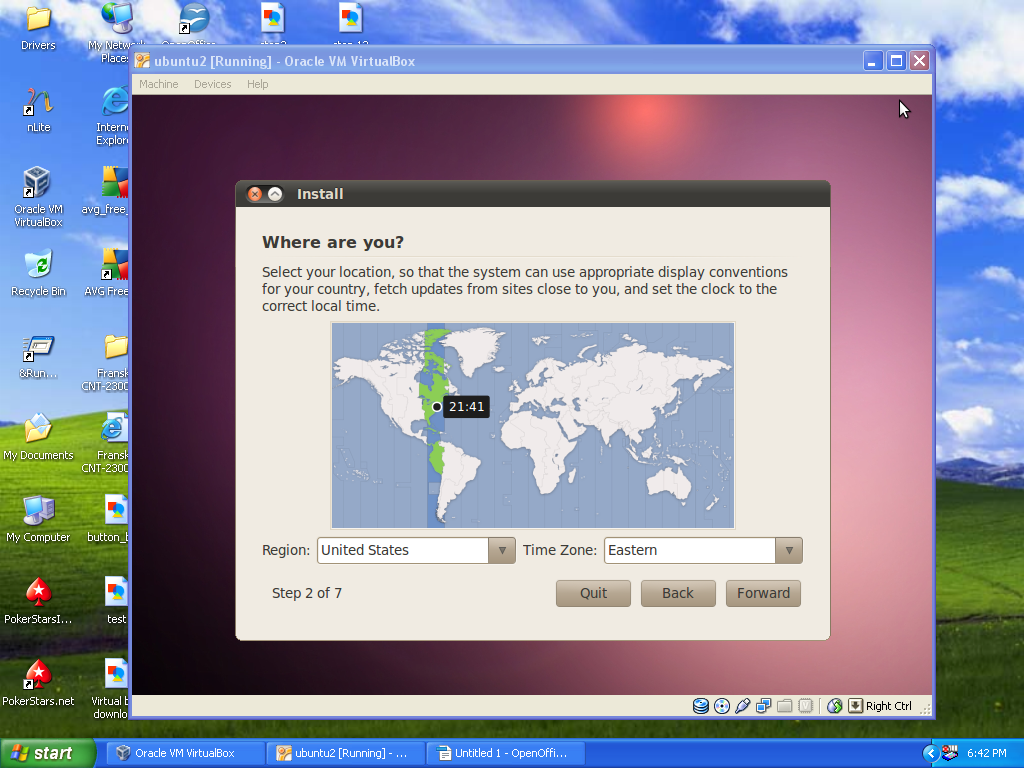Click the Windows start button
This screenshot has height=768, width=1024.
point(47,753)
